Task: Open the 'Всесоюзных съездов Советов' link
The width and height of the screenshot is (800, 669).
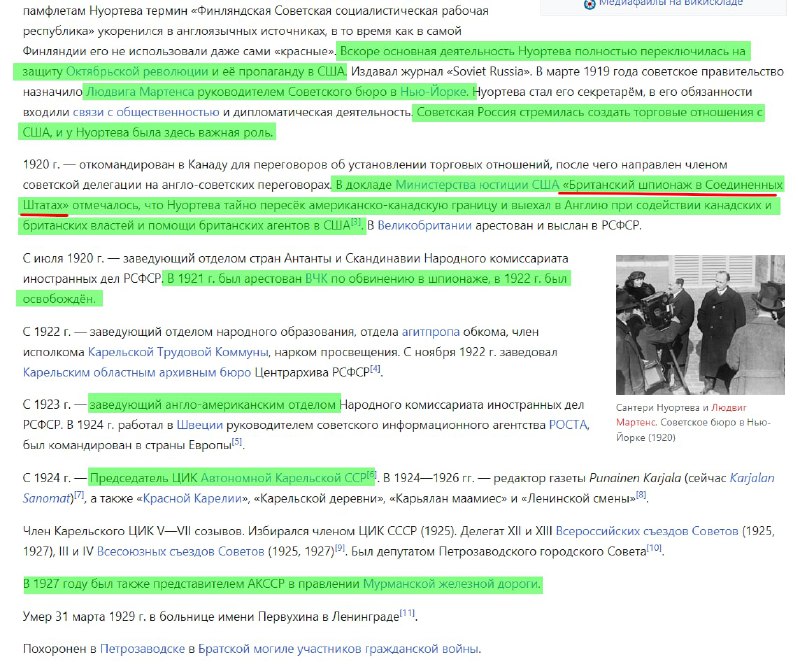Action: tap(181, 552)
